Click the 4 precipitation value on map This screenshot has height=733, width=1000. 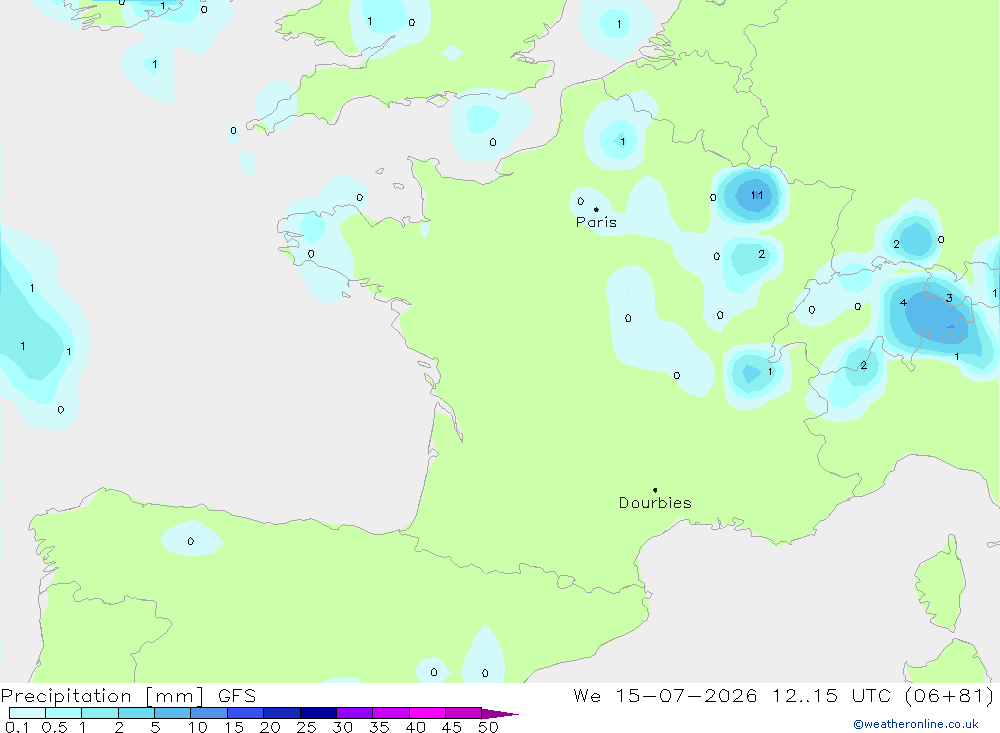click(903, 302)
